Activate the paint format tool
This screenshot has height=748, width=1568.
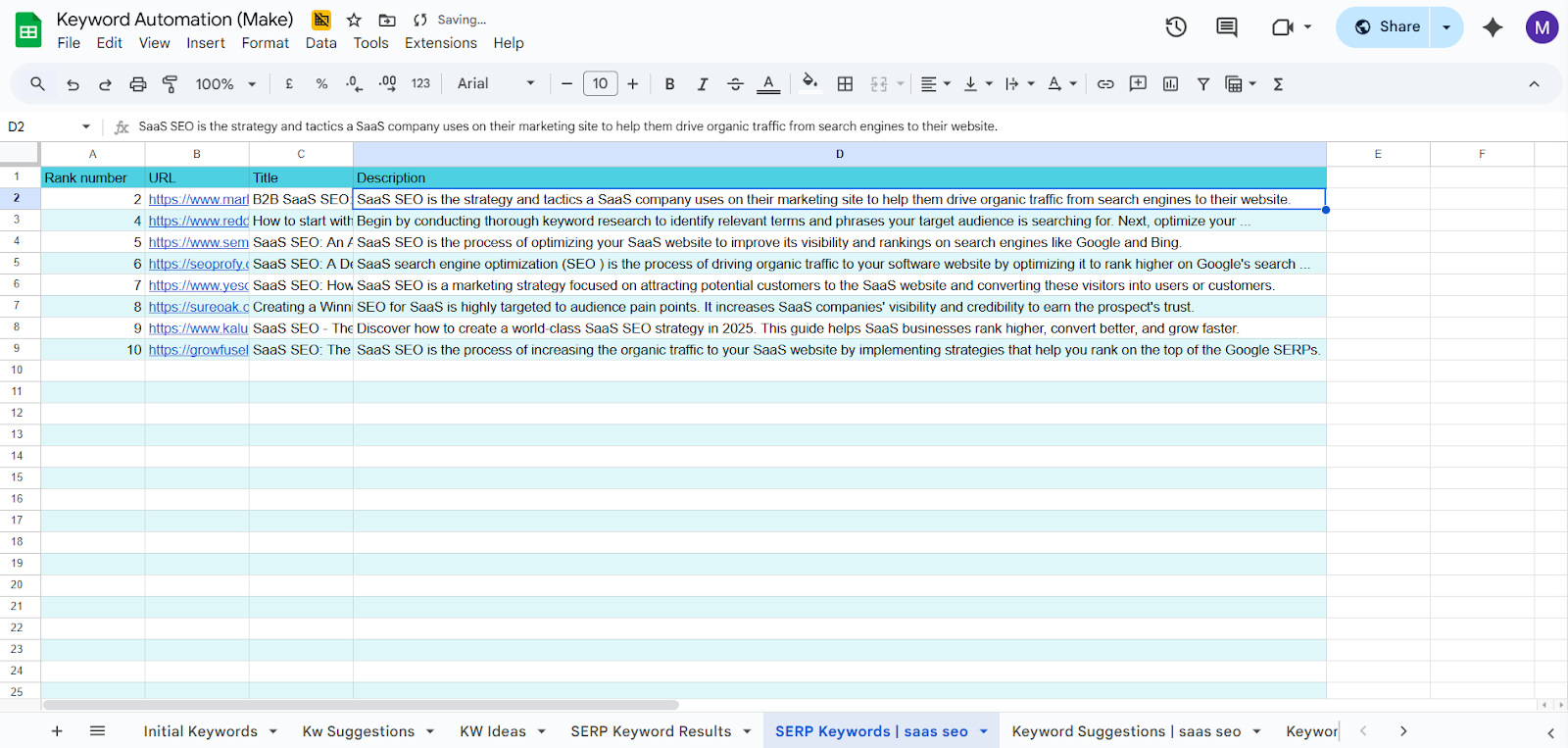[170, 84]
